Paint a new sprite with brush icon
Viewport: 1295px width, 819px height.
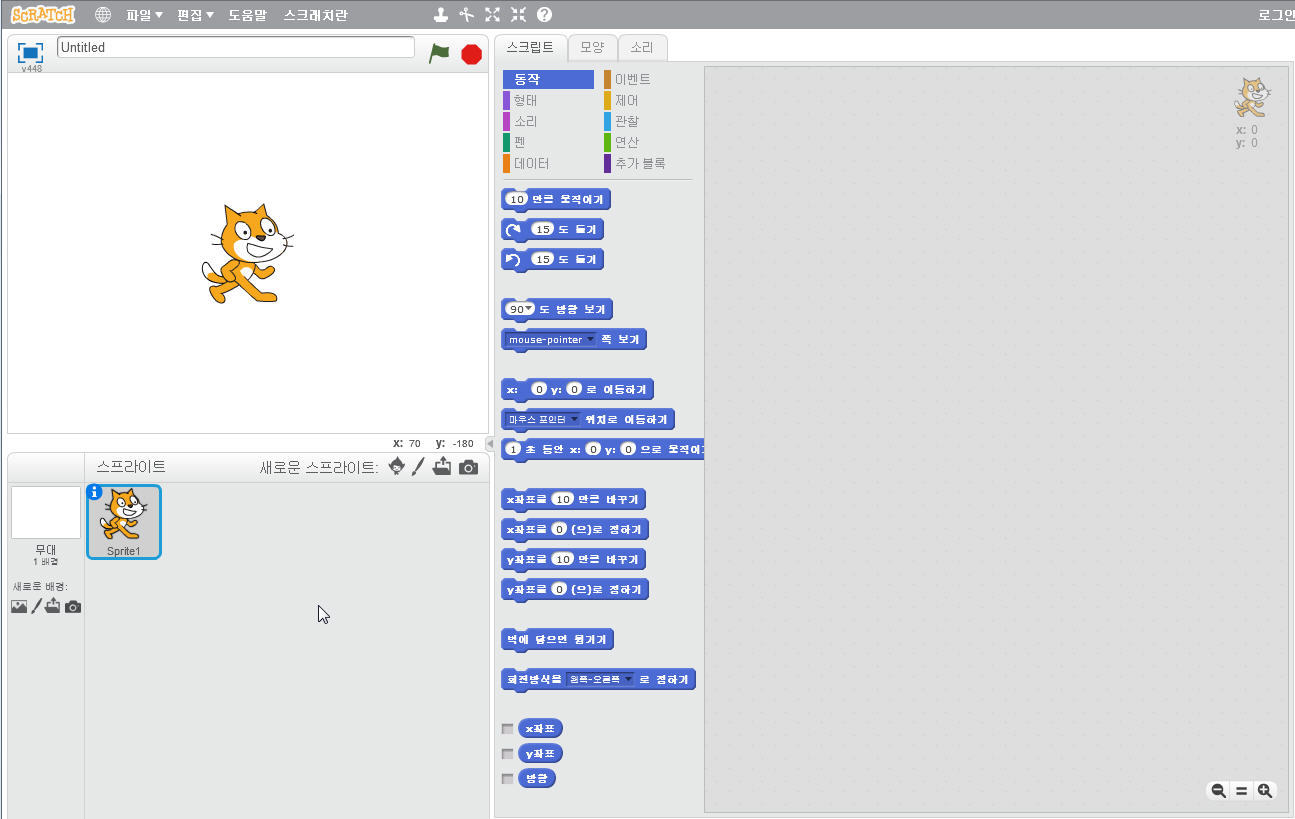[418, 467]
